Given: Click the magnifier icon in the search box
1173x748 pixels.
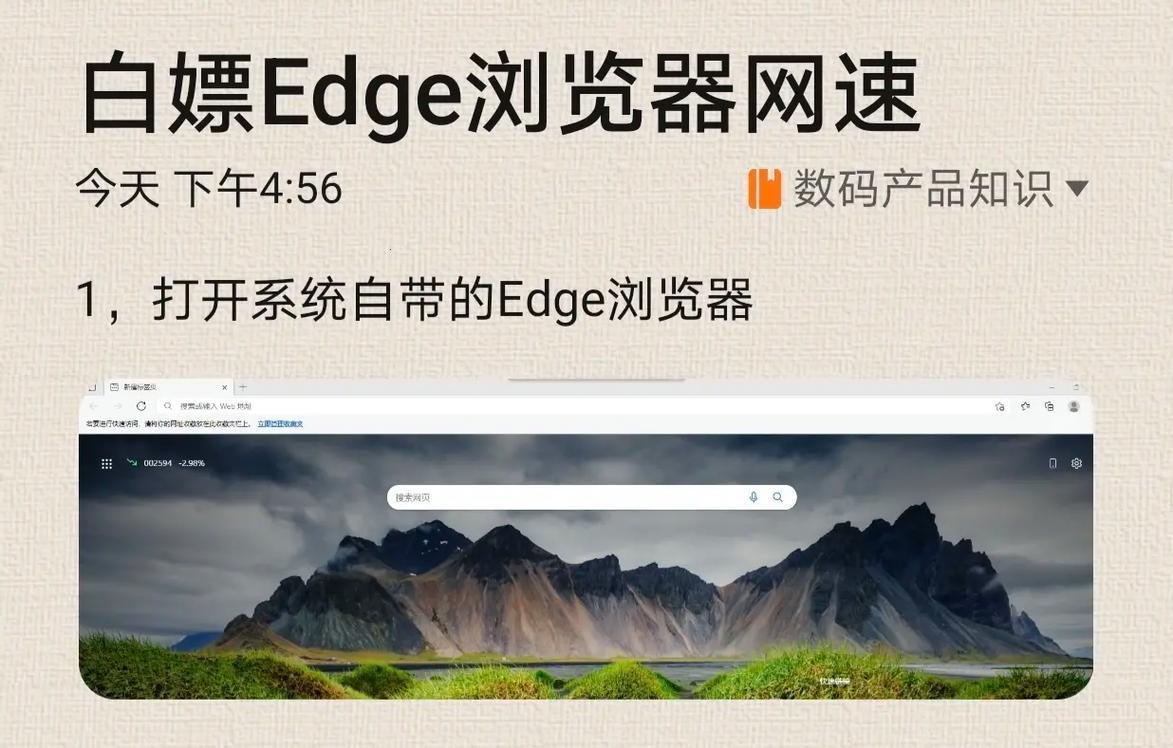Looking at the screenshot, I should (778, 497).
